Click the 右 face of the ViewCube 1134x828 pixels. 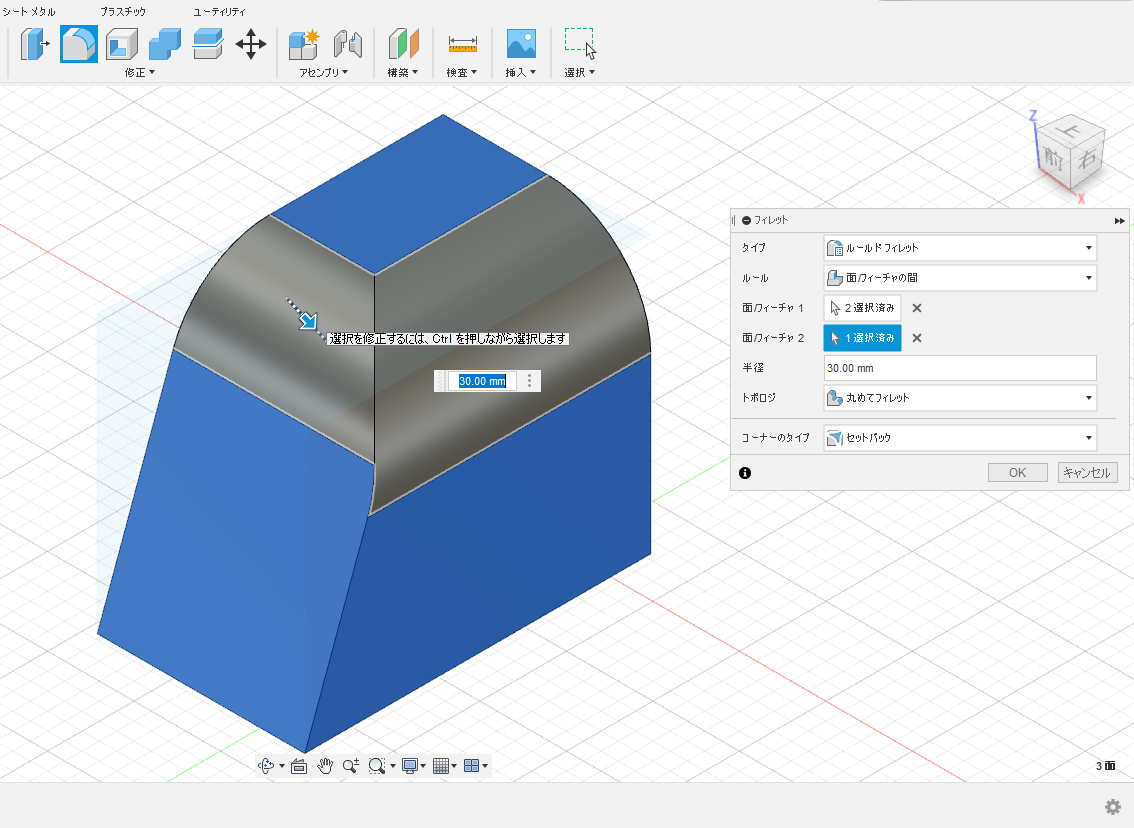[1088, 158]
